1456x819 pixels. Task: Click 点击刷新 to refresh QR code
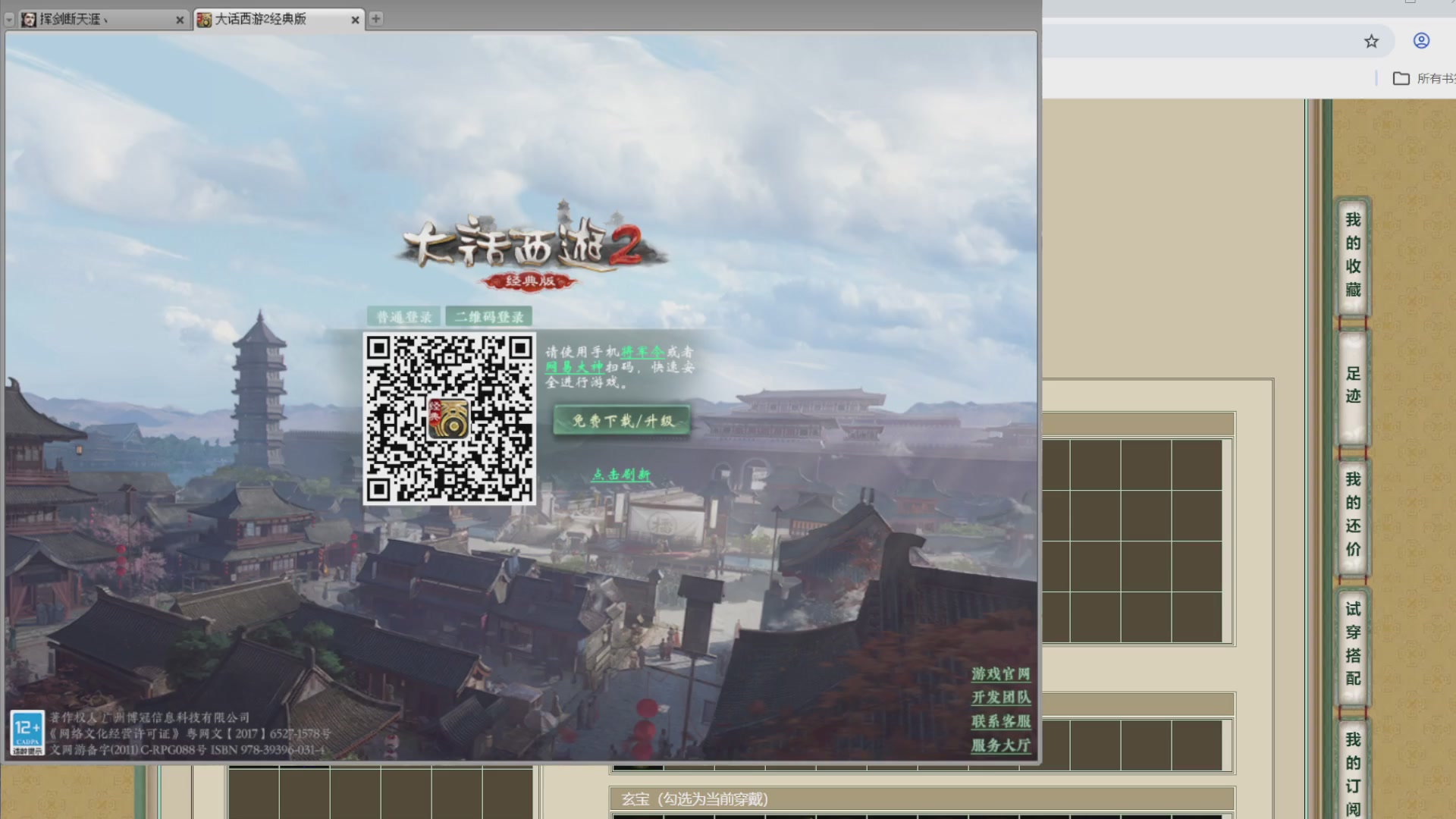click(x=621, y=475)
